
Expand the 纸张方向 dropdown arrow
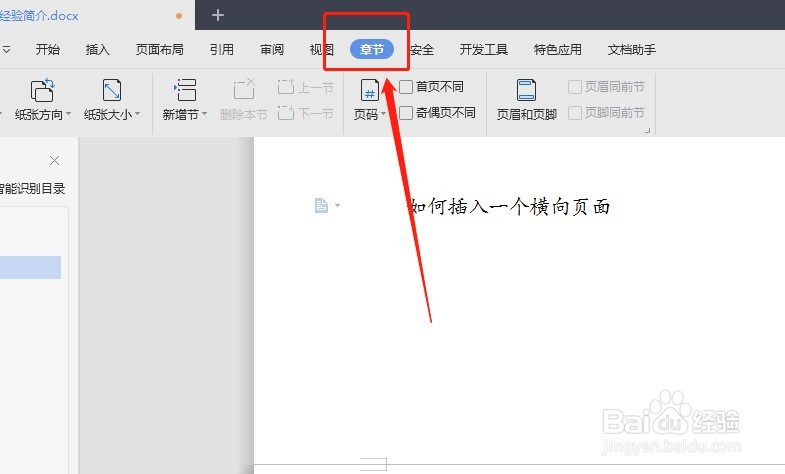click(69, 114)
